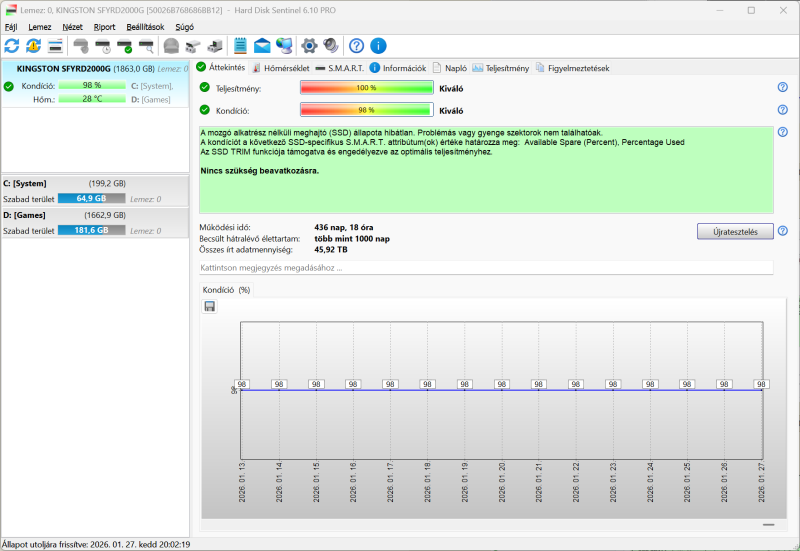800x551 pixels.
Task: Click the globe and monitor network icon
Action: tap(284, 46)
